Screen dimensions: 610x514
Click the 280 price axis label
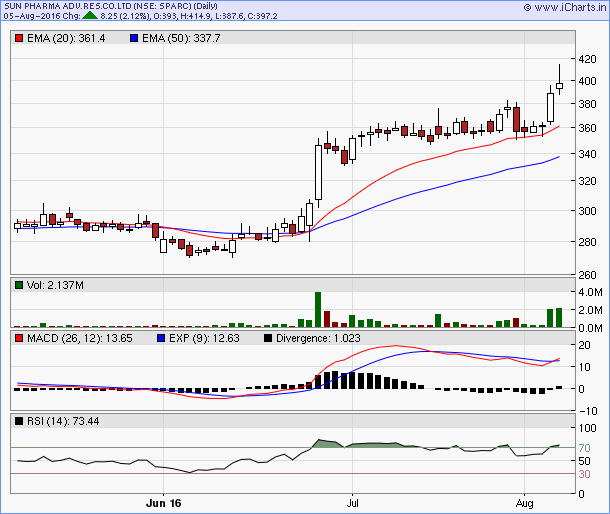click(x=587, y=242)
